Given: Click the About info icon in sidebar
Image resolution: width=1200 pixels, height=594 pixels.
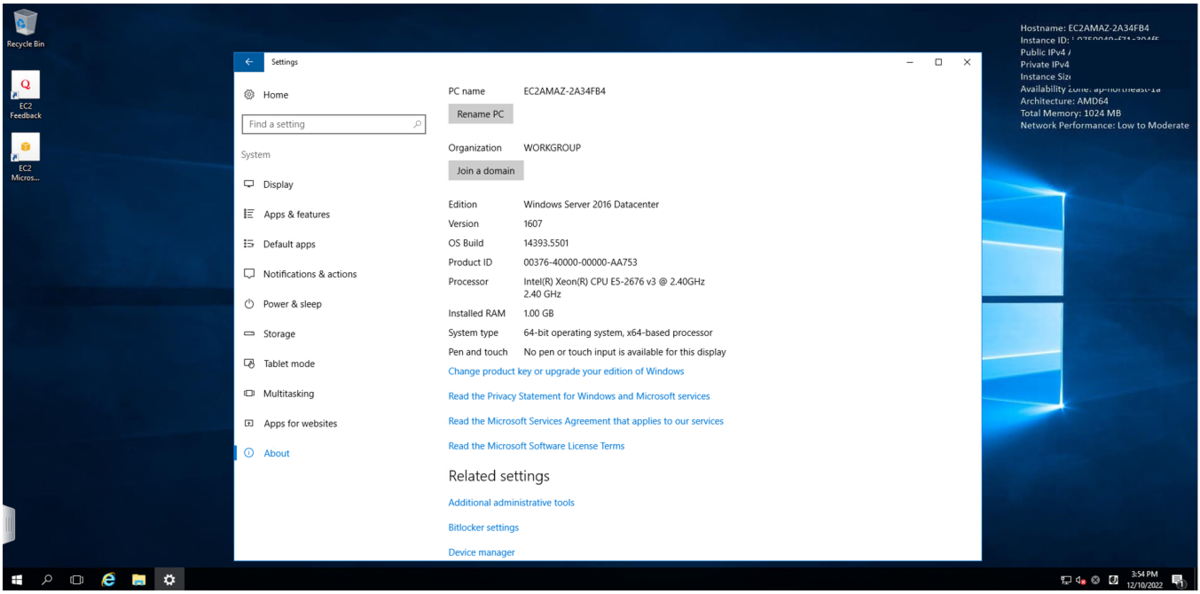Looking at the screenshot, I should (x=249, y=453).
